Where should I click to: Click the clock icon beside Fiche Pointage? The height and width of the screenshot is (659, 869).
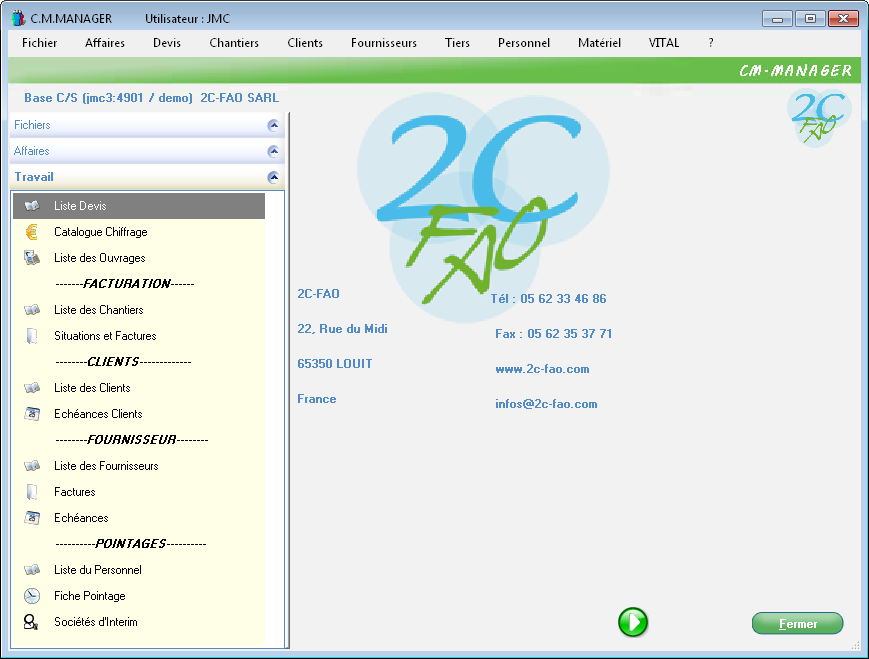pos(32,596)
